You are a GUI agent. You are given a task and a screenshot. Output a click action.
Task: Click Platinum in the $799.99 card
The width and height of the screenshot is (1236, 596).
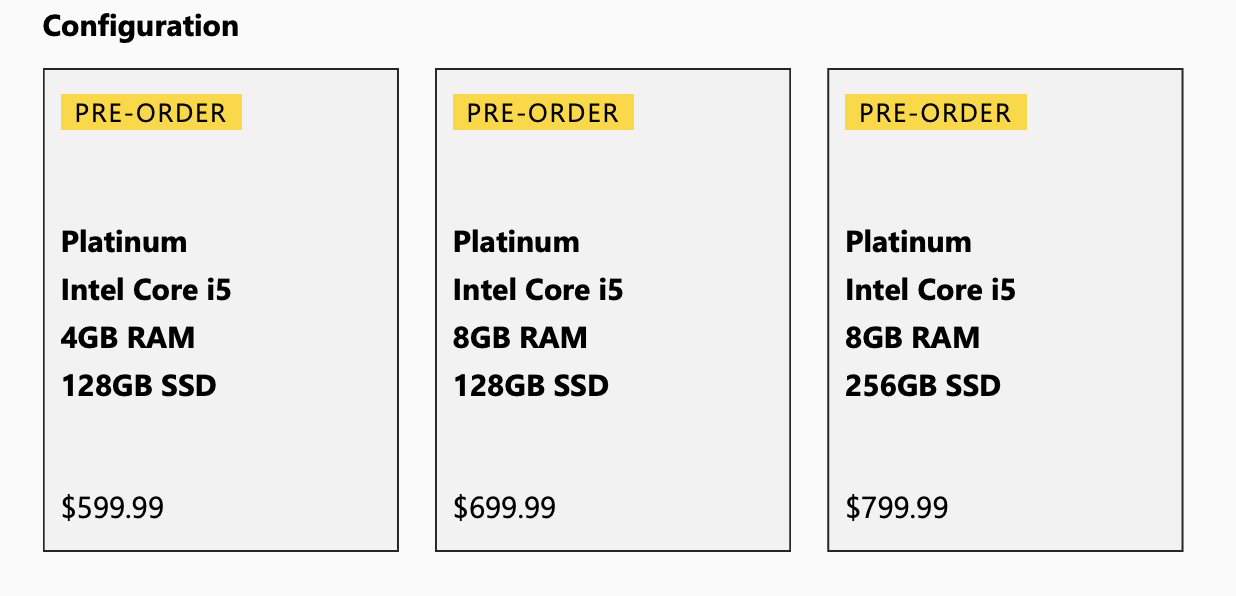tap(908, 242)
